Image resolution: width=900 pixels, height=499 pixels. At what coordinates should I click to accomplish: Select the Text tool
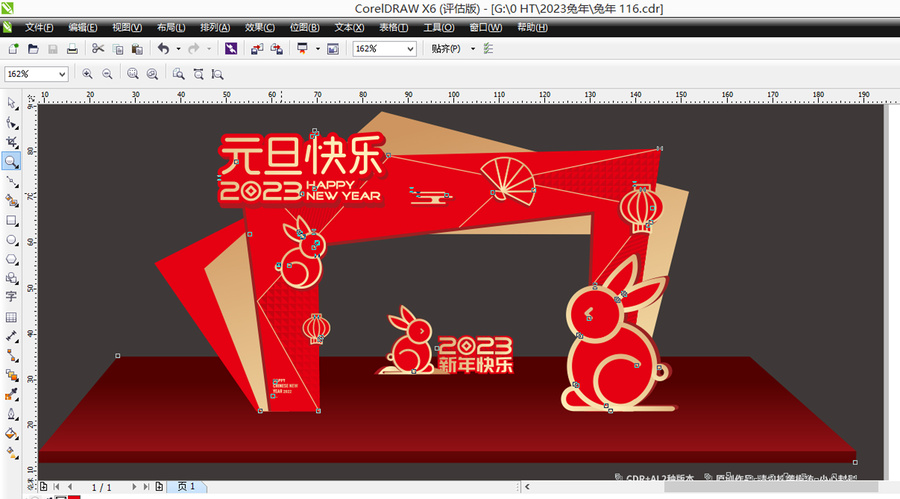11,297
